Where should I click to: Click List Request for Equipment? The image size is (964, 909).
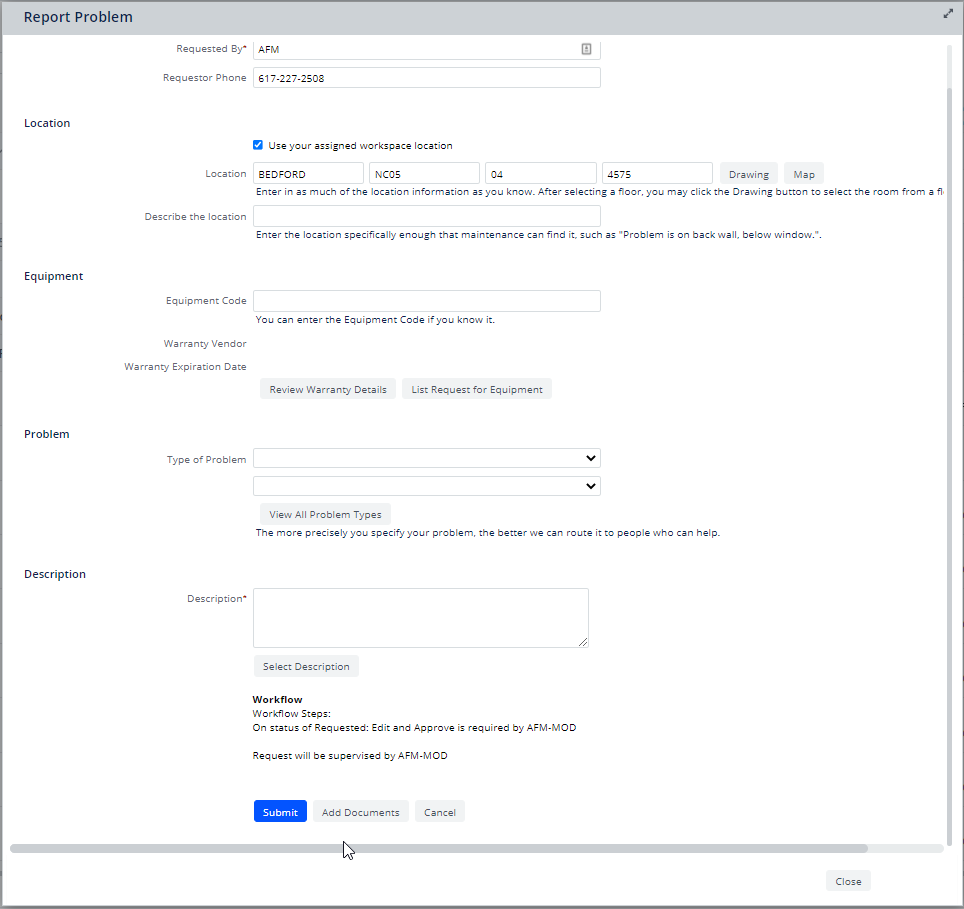click(x=477, y=389)
